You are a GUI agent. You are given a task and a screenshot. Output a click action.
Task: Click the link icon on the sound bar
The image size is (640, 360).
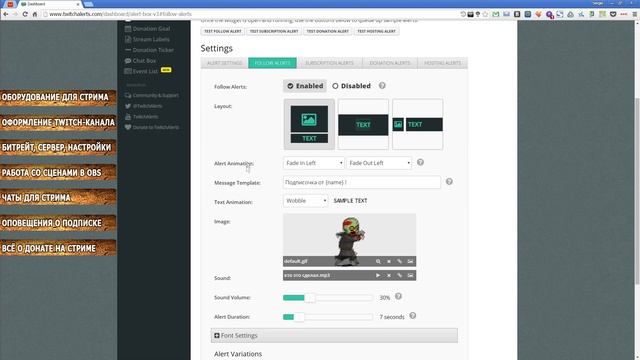coord(400,276)
